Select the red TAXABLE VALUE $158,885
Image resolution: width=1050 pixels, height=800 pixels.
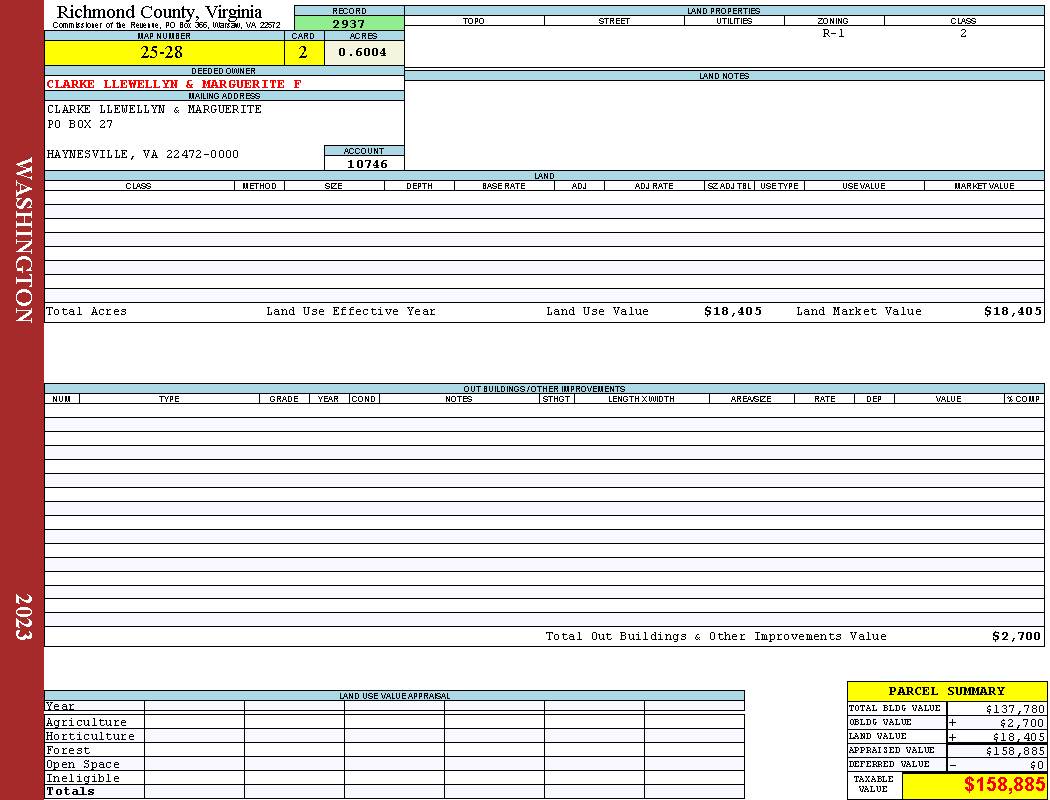(x=1004, y=785)
